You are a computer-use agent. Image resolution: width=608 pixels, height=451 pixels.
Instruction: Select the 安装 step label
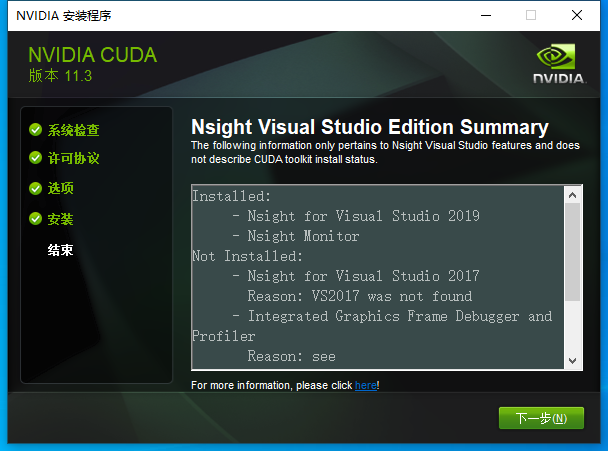pyautogui.click(x=60, y=219)
